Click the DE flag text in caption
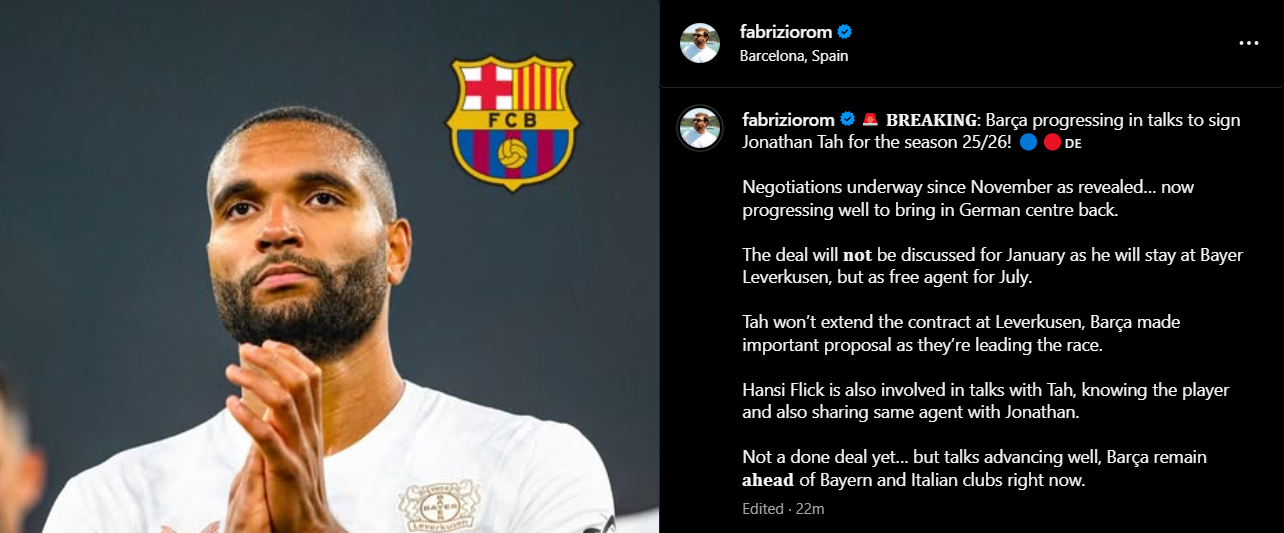This screenshot has height=533, width=1284. pyautogui.click(x=1074, y=143)
